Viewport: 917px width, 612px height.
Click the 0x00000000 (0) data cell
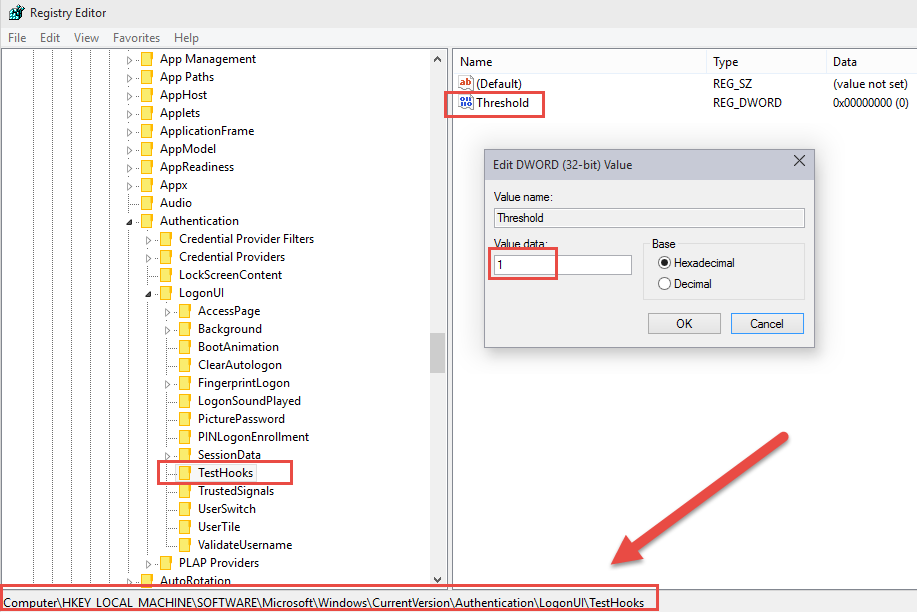coord(870,103)
